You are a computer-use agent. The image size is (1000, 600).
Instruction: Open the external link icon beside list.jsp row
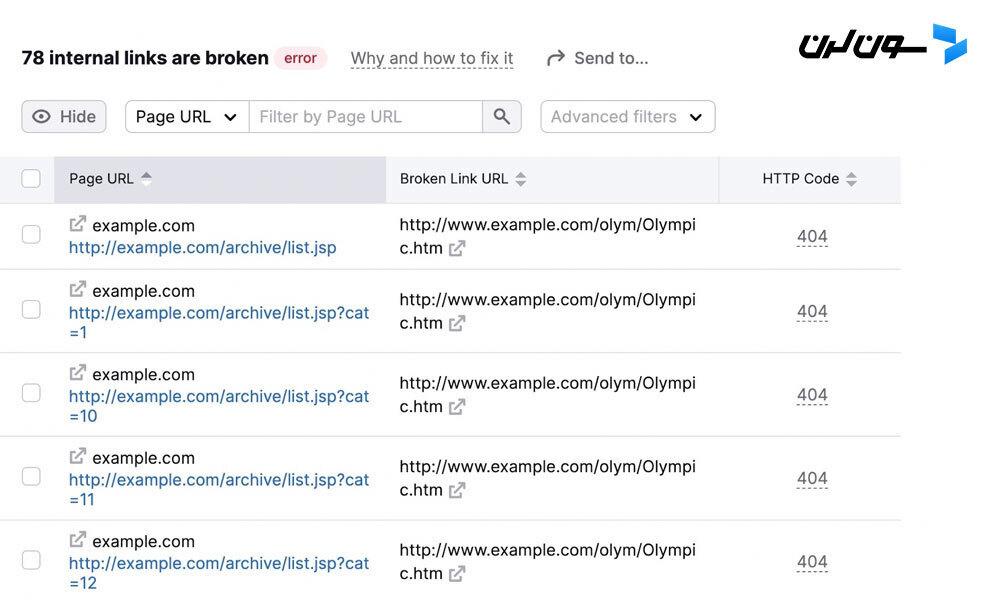[x=77, y=224]
